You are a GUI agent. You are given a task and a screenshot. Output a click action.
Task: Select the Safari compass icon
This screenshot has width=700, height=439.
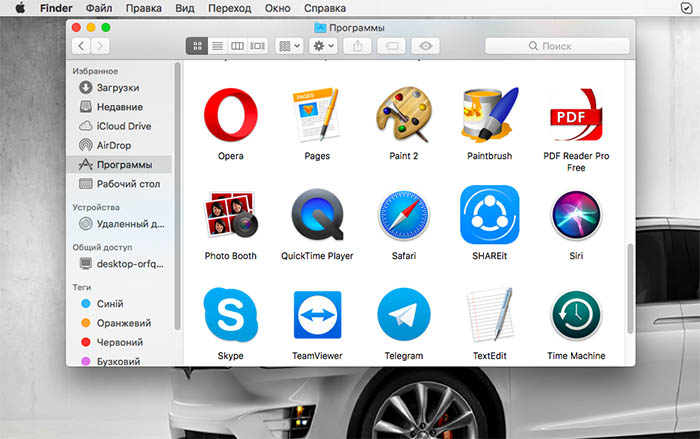click(x=404, y=215)
